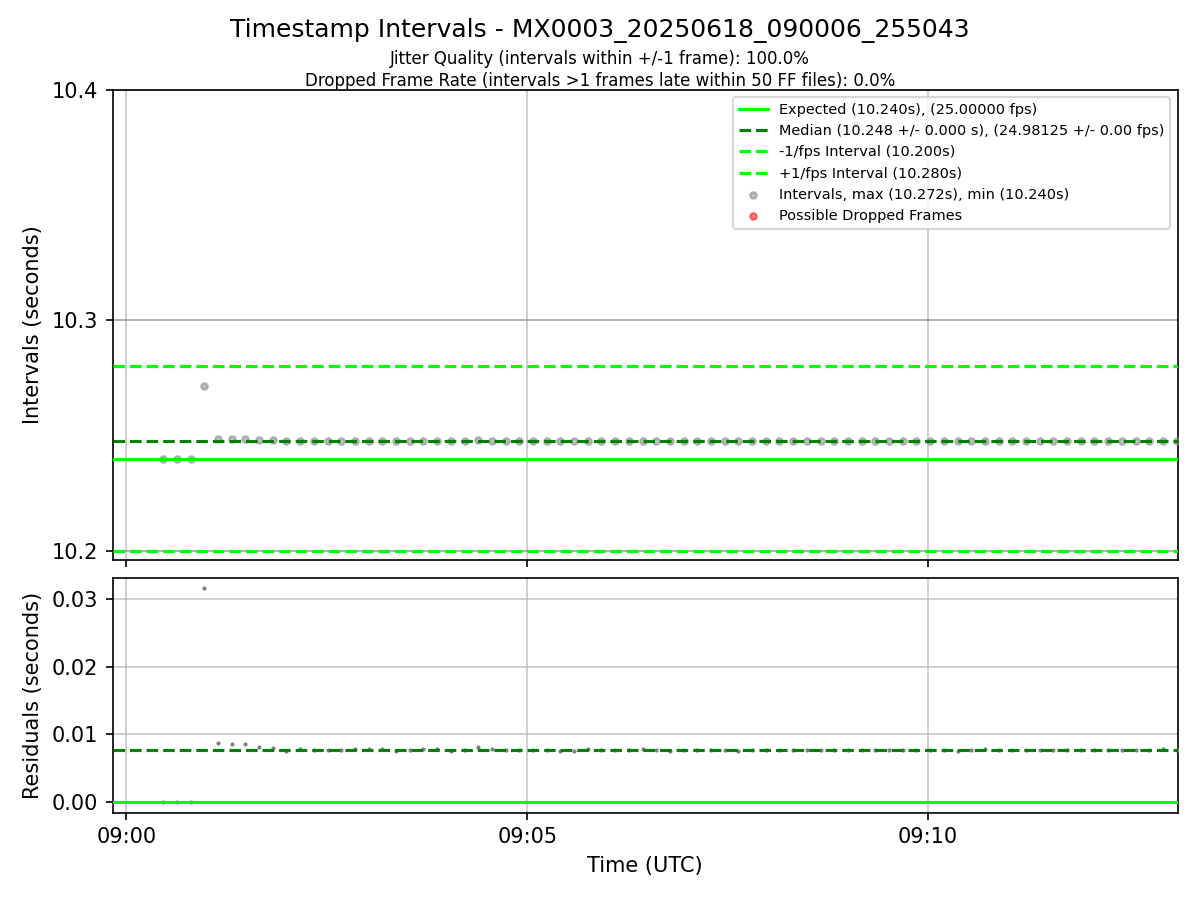Click the outlier residual point above 0.03
Image resolution: width=1200 pixels, height=900 pixels.
point(204,588)
